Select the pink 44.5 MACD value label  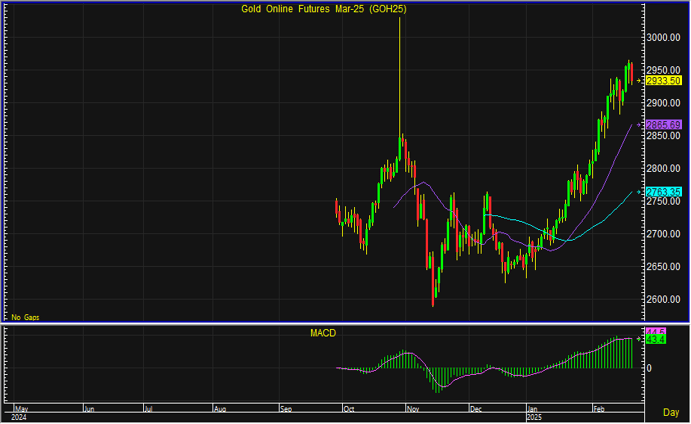coord(656,331)
